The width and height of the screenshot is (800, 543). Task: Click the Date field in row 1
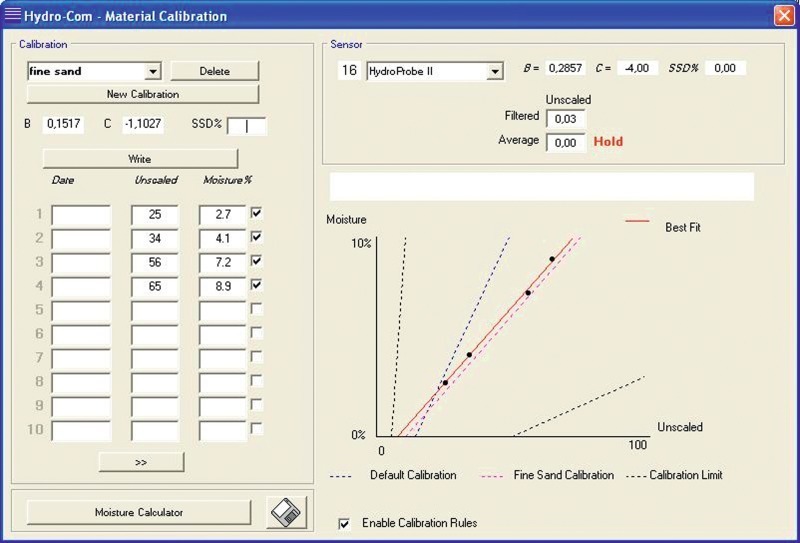point(81,215)
